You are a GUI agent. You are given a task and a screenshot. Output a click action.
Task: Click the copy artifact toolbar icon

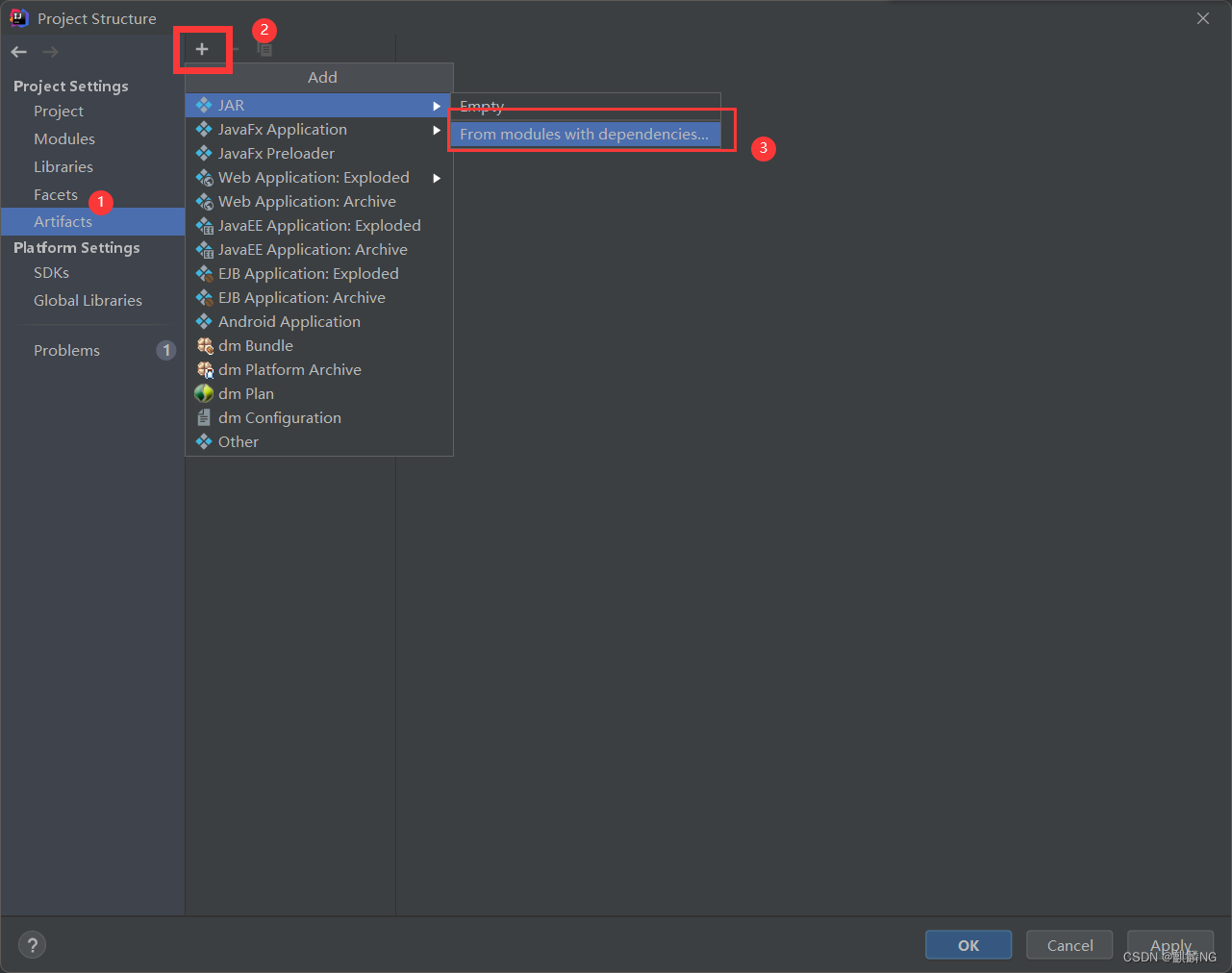[x=264, y=49]
